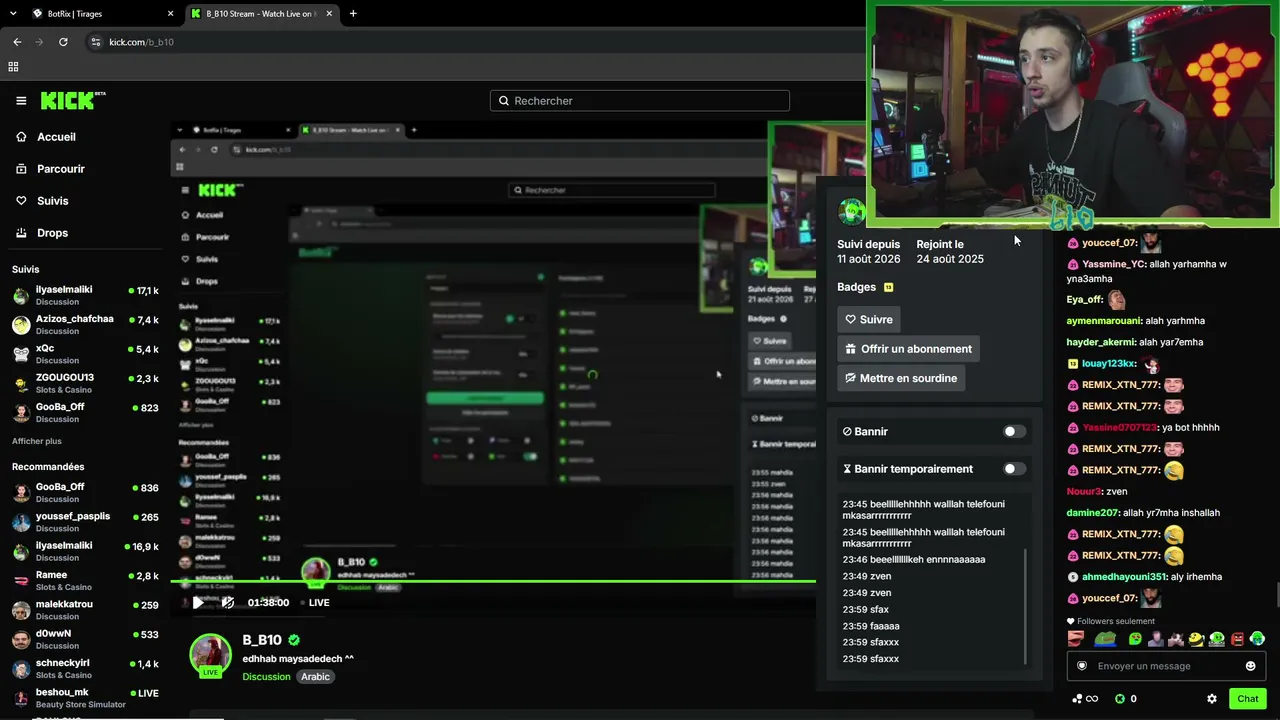Open the Discussion category link under B_B10

coord(266,677)
